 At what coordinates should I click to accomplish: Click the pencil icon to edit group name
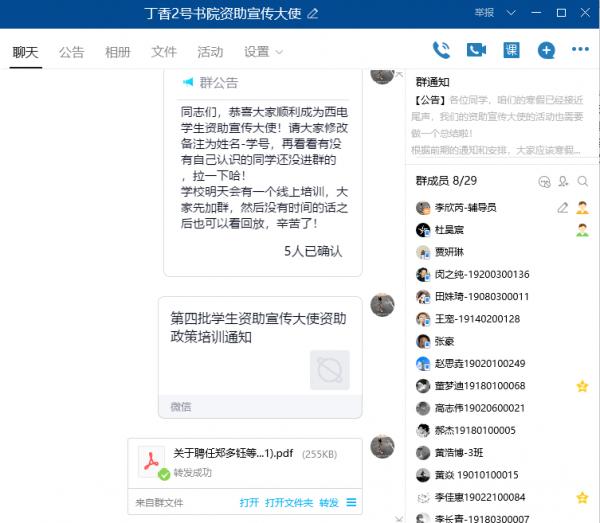coord(313,13)
